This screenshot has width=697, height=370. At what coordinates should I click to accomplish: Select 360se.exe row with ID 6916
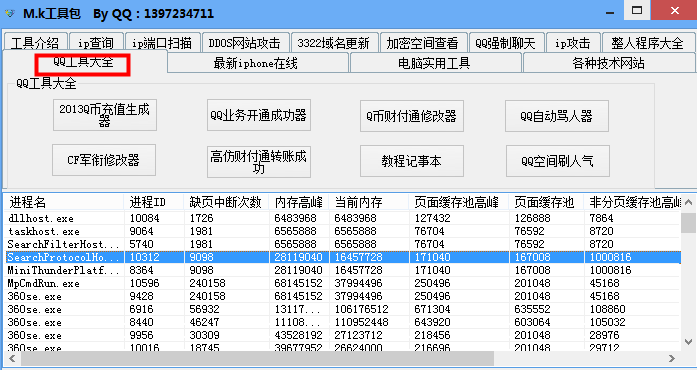pyautogui.click(x=342, y=309)
